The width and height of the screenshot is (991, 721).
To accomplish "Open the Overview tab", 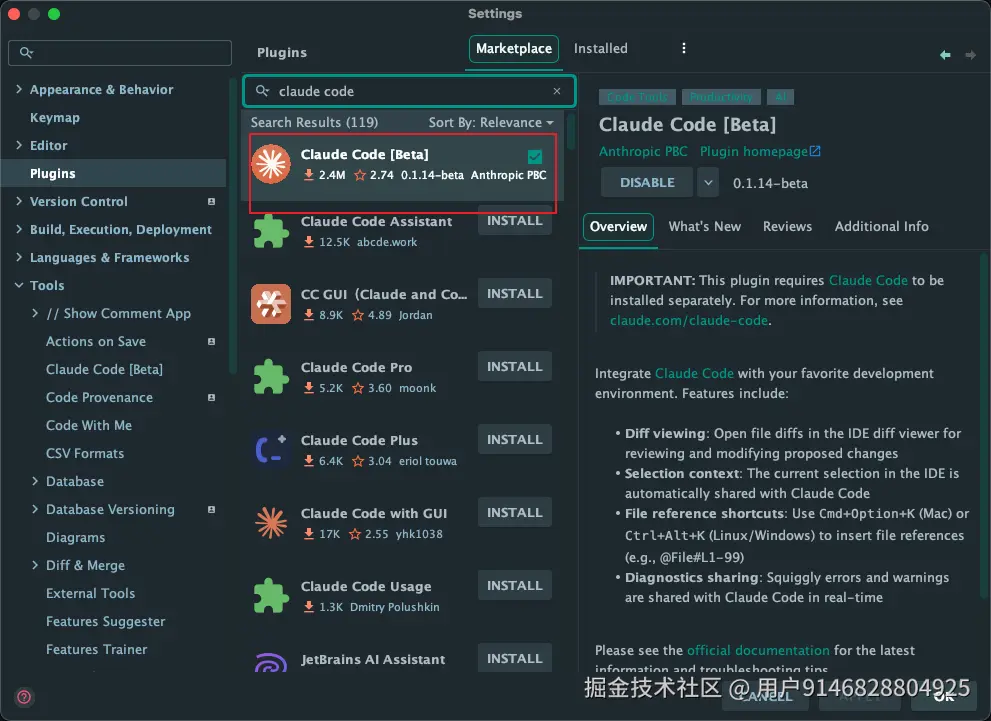I will 618,226.
